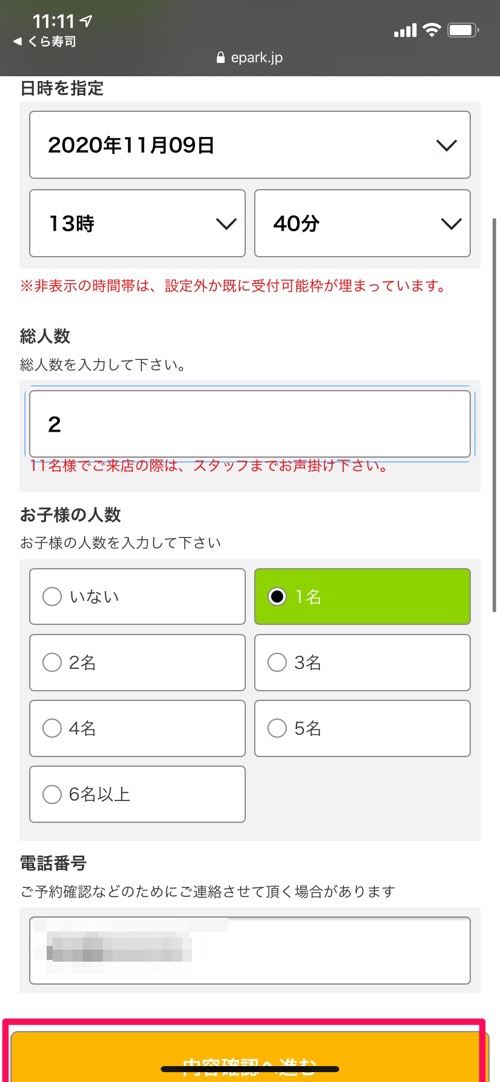
Task: Open the date dropdown showing 2020年11月09日
Action: coord(250,145)
